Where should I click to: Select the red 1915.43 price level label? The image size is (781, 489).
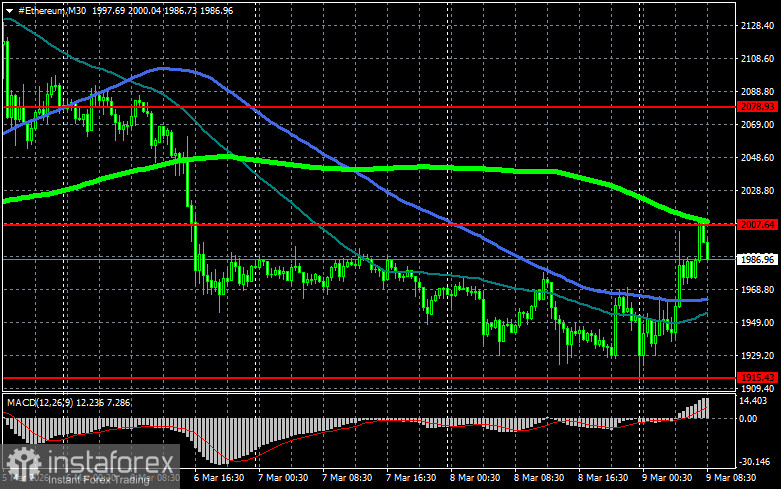tap(758, 378)
